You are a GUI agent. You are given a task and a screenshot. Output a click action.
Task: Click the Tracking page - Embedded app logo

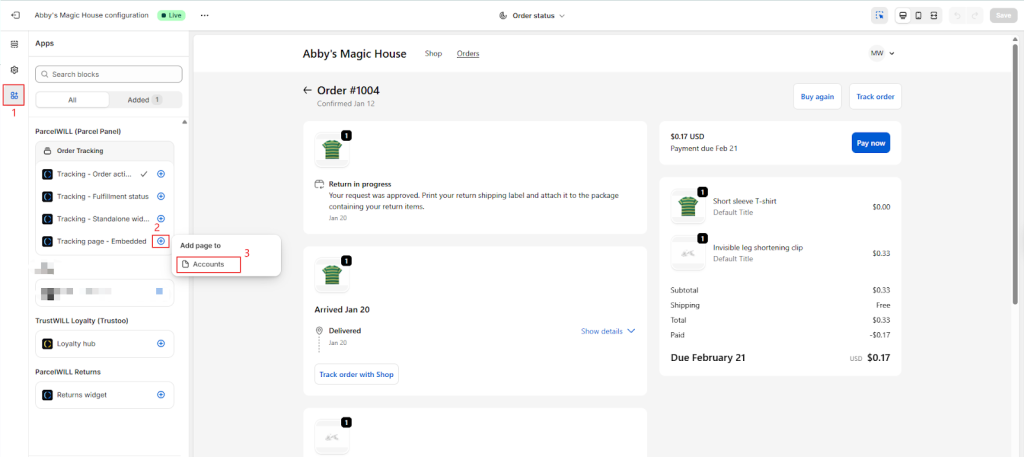(x=47, y=242)
